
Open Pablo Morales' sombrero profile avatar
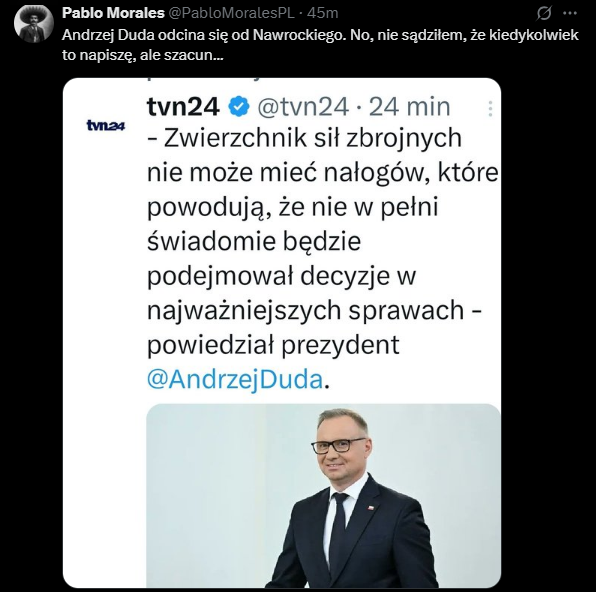click(33, 24)
